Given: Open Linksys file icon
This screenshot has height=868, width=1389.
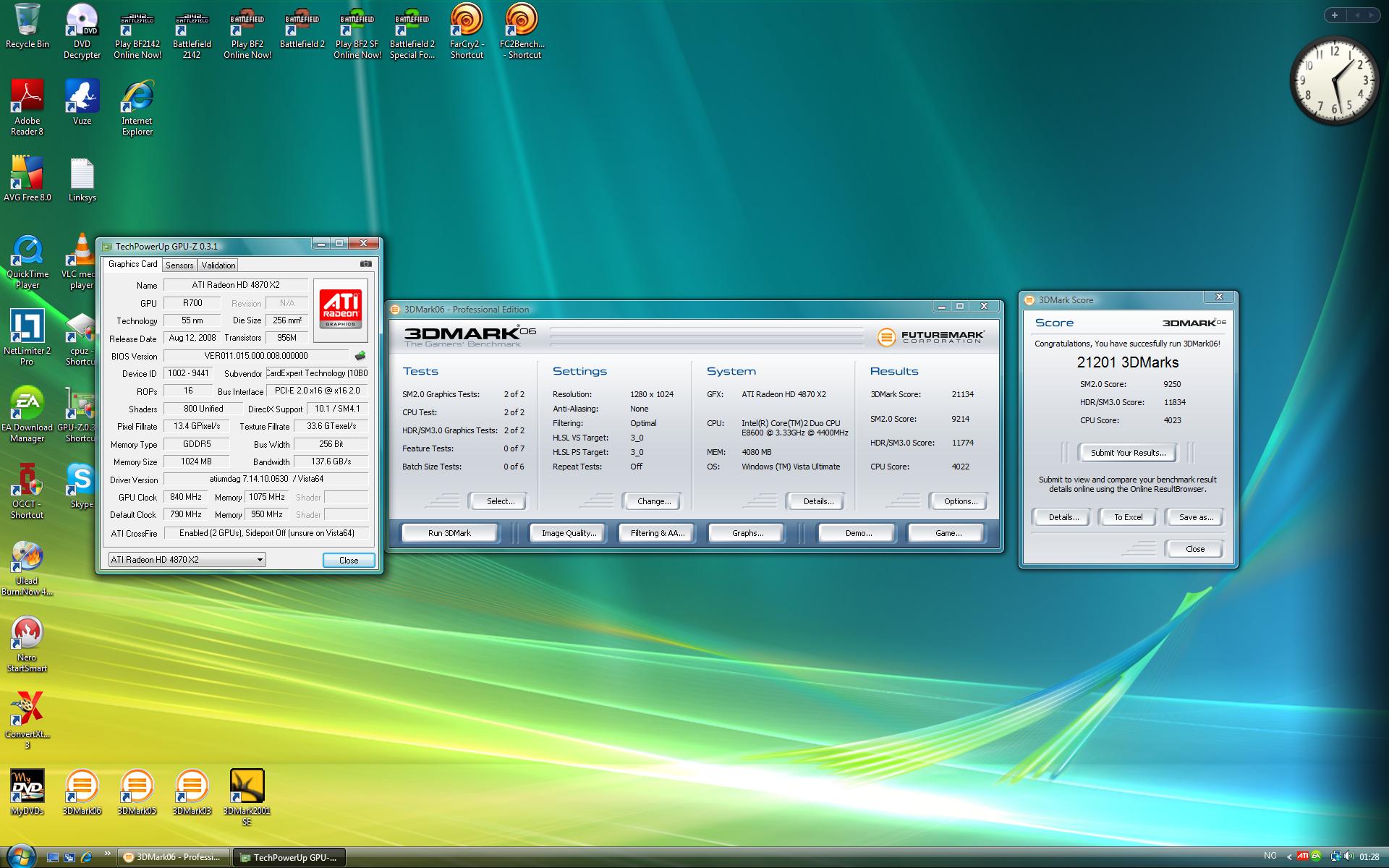Looking at the screenshot, I should (82, 179).
